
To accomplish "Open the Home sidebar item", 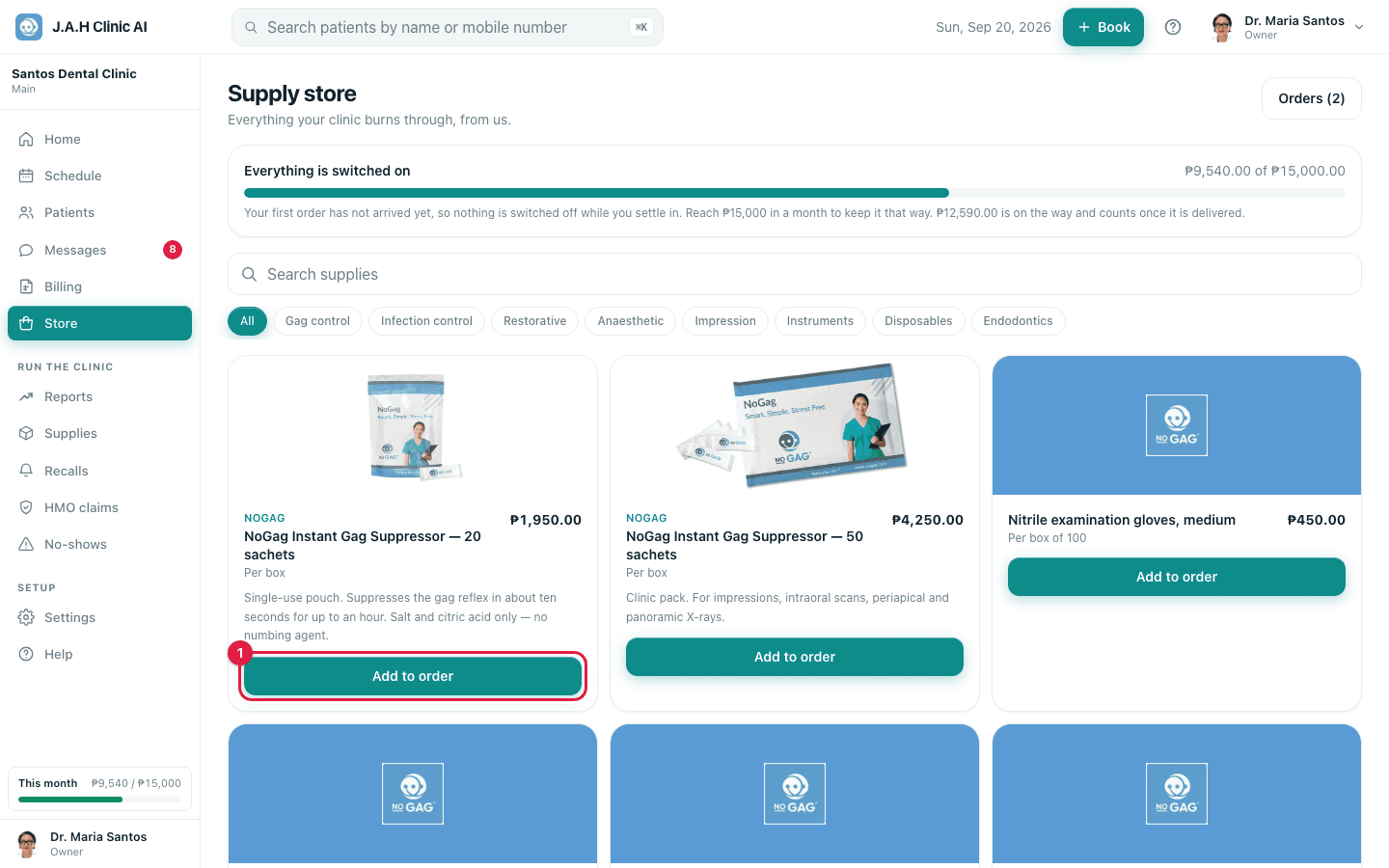I will point(99,139).
